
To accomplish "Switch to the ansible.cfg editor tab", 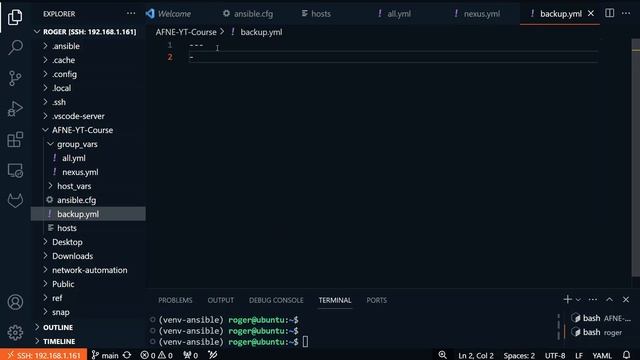I will [x=248, y=13].
